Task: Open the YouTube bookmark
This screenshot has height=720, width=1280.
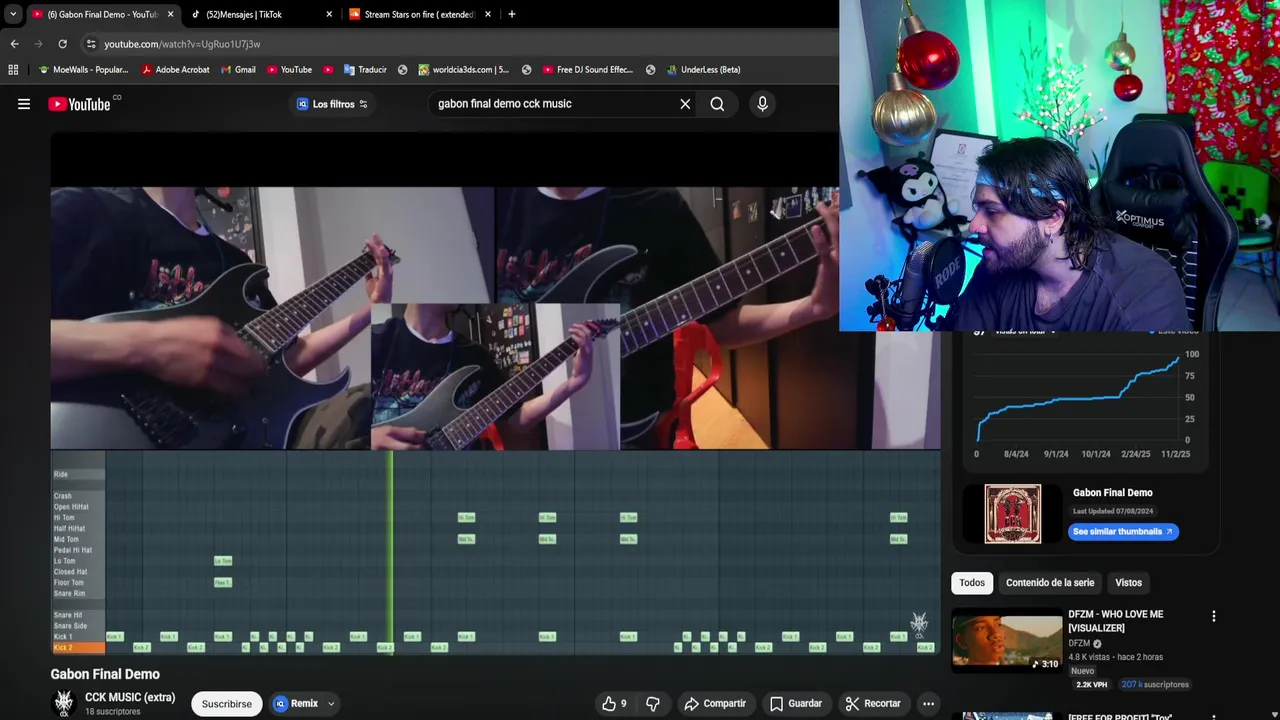Action: point(289,70)
